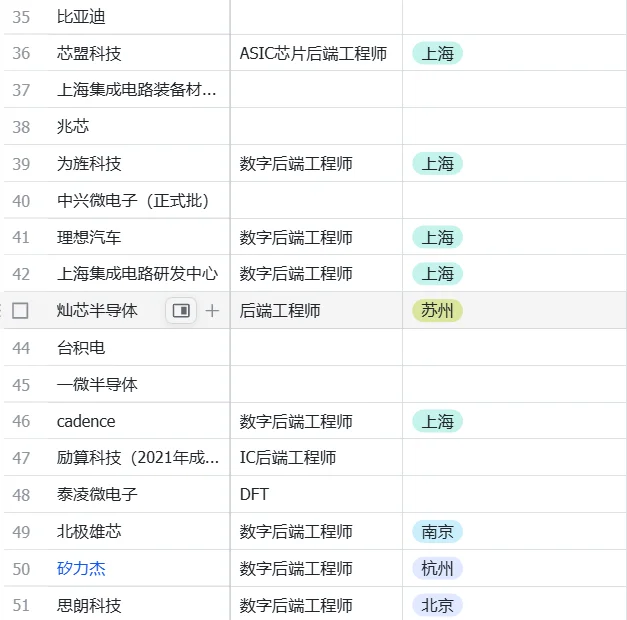627x620 pixels.
Task: Click the 上海 tag in 芯盟科技 row
Action: [437, 53]
